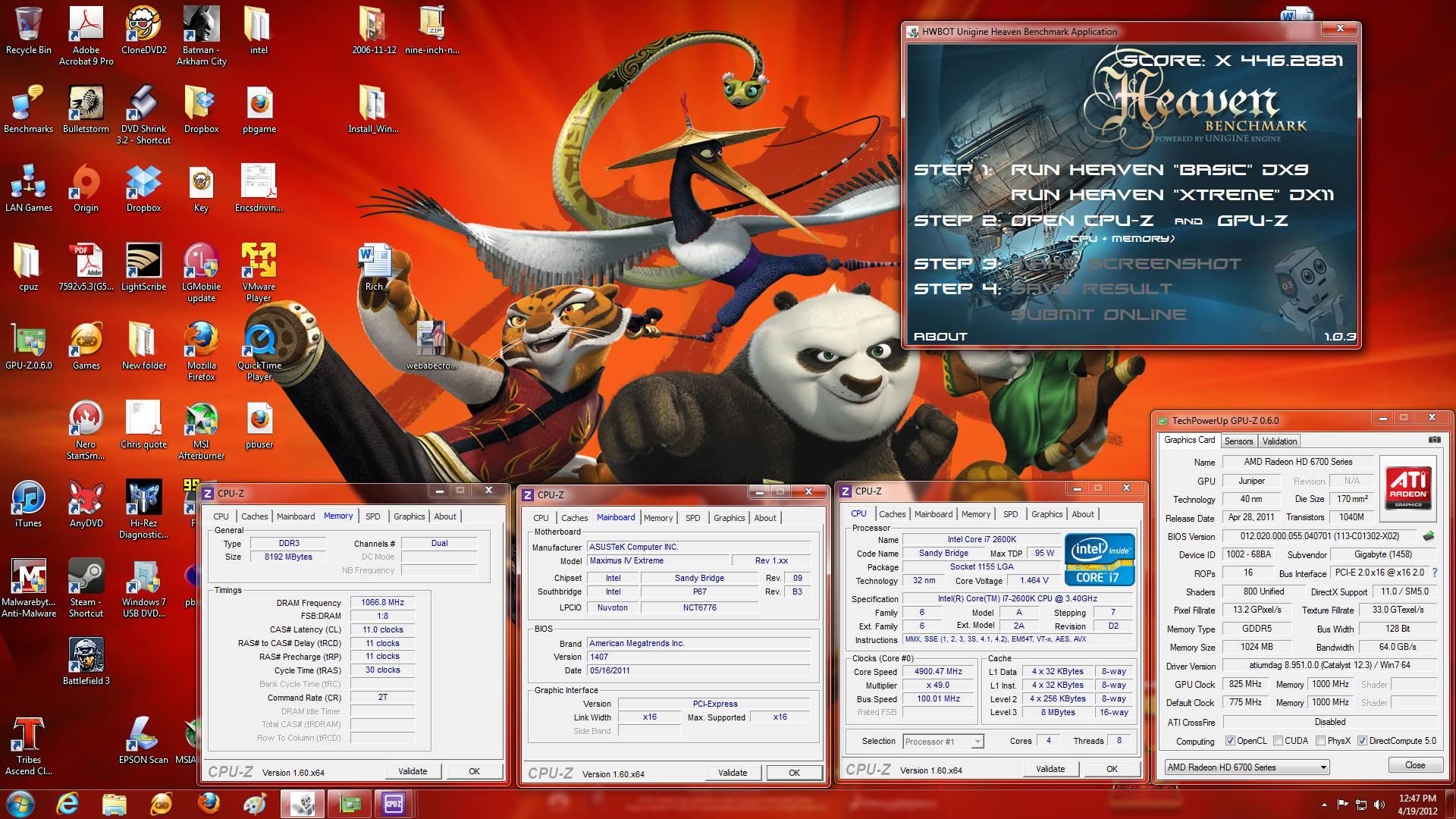Open LightScribe desktop icon
This screenshot has width=1456, height=819.
[144, 267]
